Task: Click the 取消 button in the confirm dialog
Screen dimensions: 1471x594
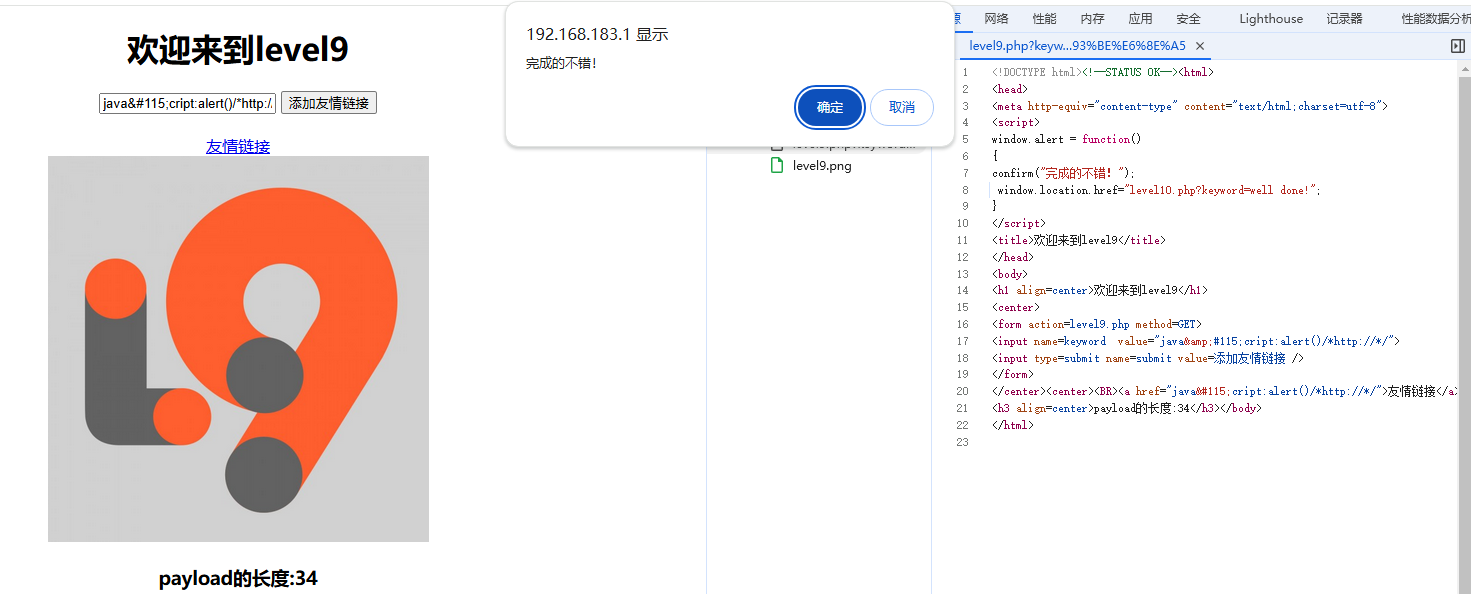Action: click(x=902, y=108)
